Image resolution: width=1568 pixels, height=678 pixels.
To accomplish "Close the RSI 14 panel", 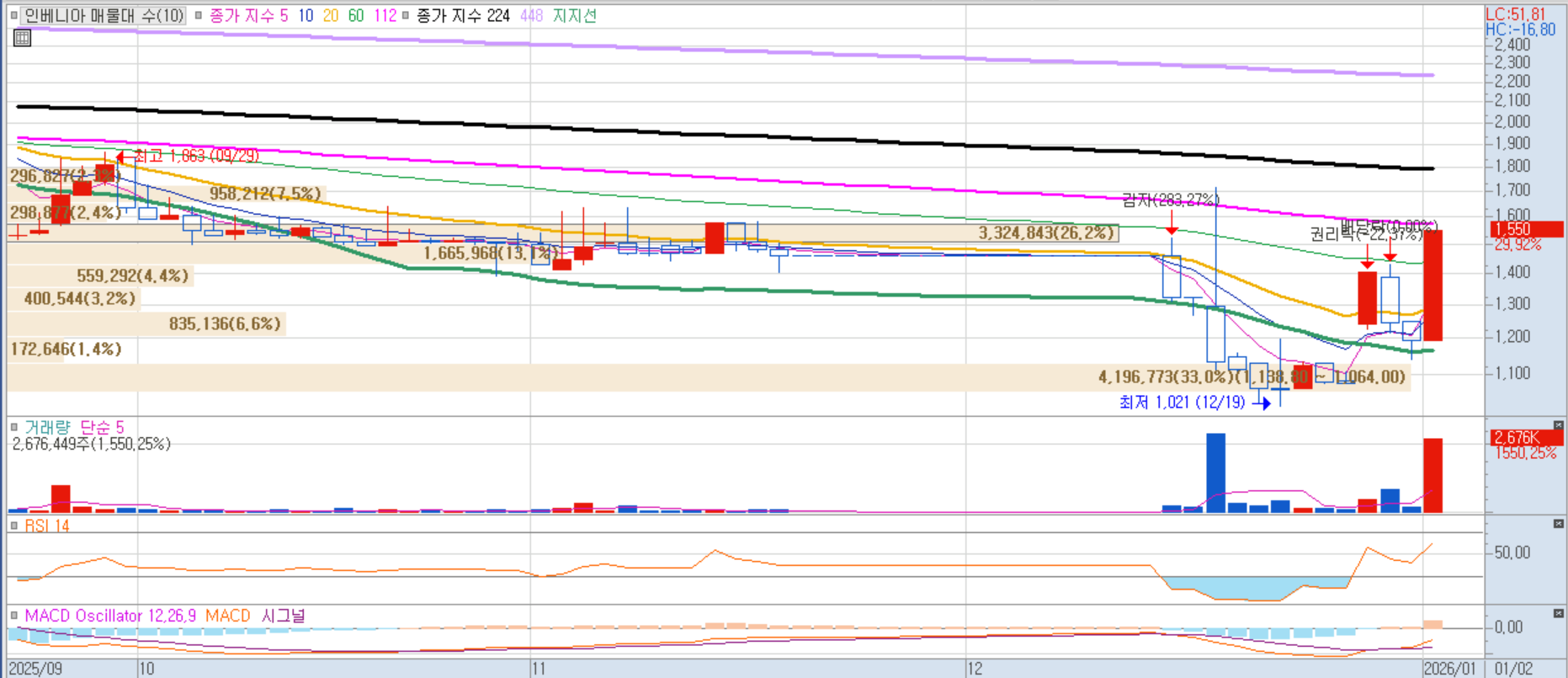I will [1558, 524].
